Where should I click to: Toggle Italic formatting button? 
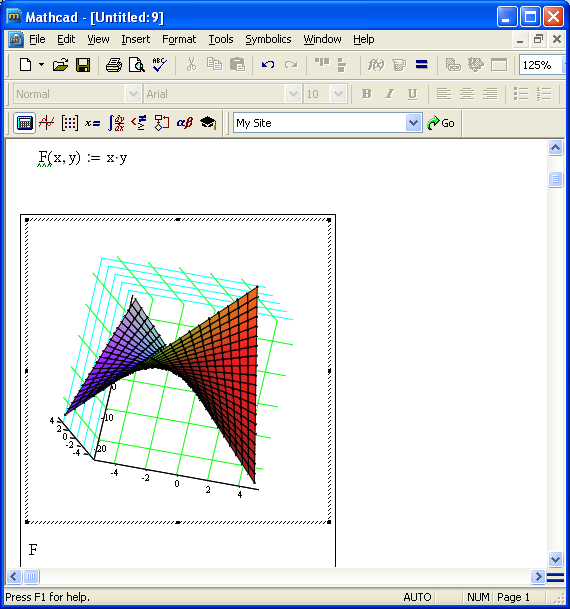click(x=389, y=94)
